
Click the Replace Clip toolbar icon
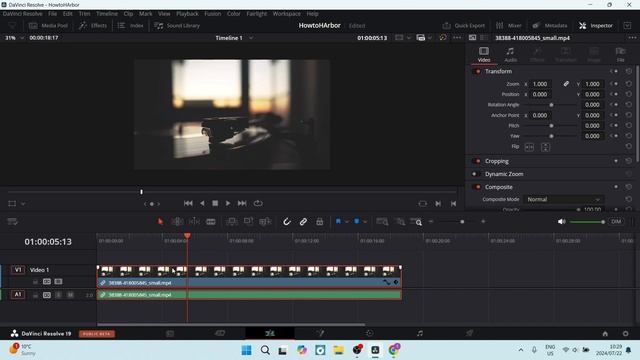click(x=265, y=222)
